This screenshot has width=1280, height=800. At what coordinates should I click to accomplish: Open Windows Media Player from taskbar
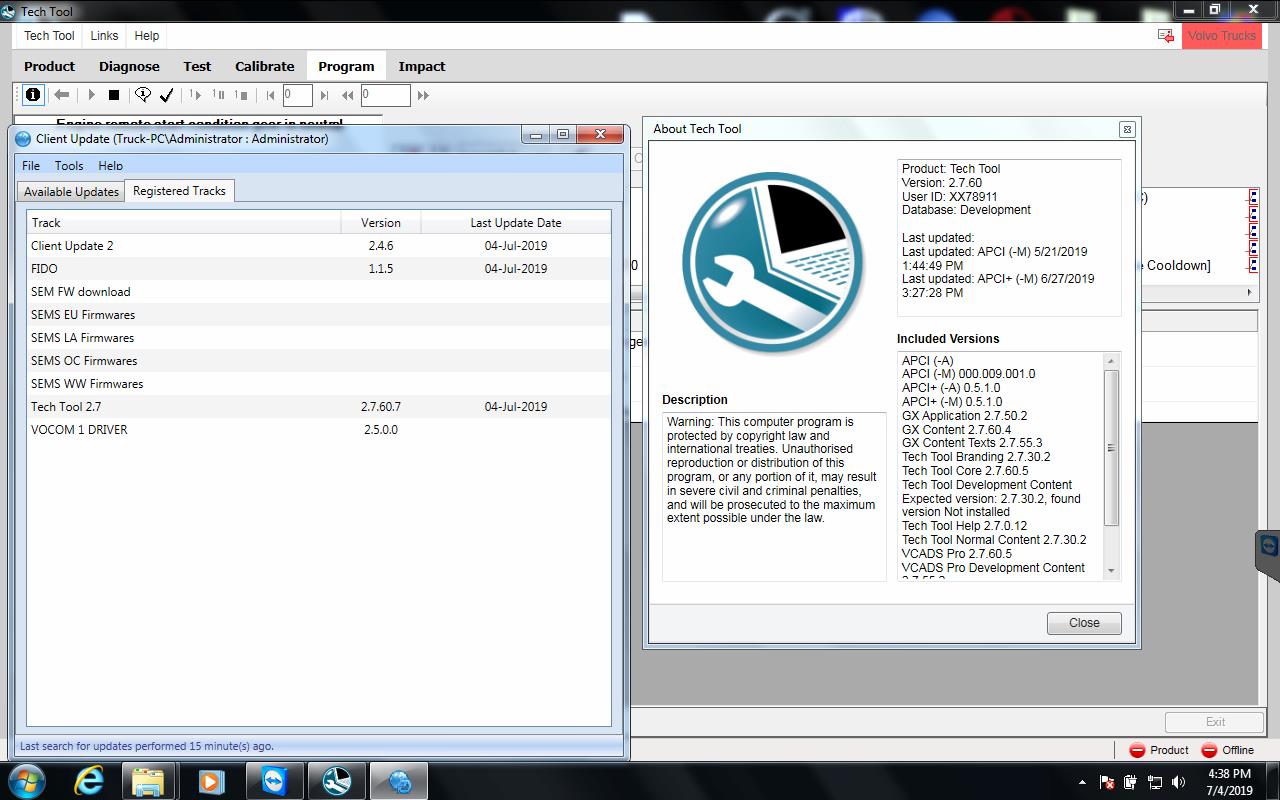pyautogui.click(x=211, y=780)
